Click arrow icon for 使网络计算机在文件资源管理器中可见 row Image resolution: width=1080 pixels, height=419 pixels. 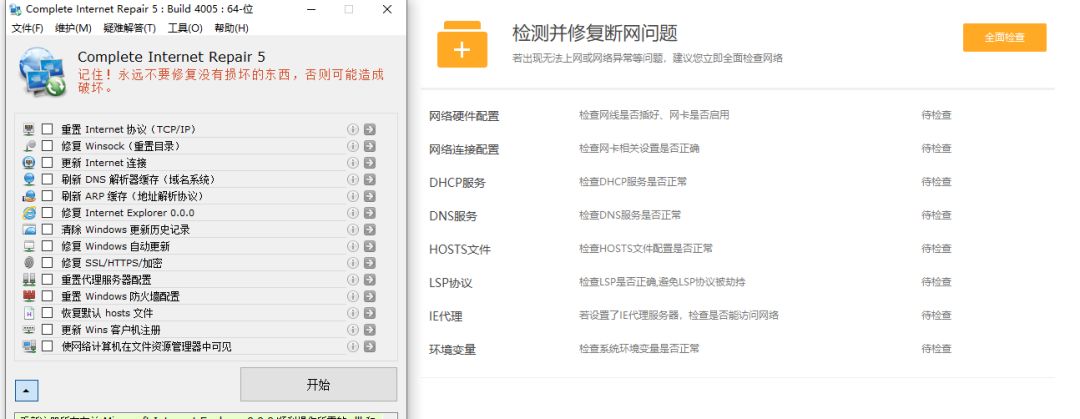(370, 347)
